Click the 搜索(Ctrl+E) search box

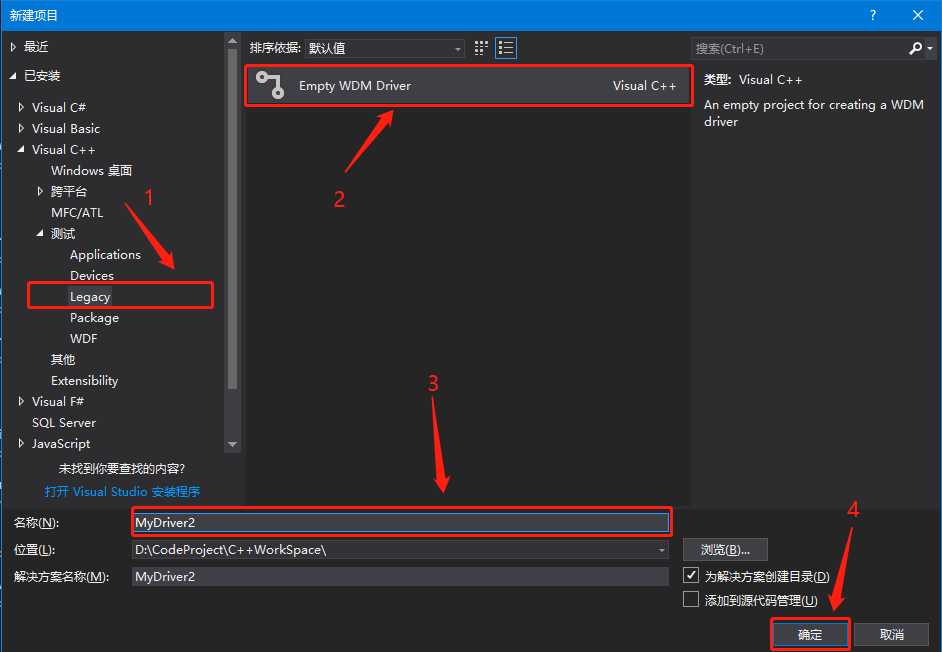(x=799, y=49)
